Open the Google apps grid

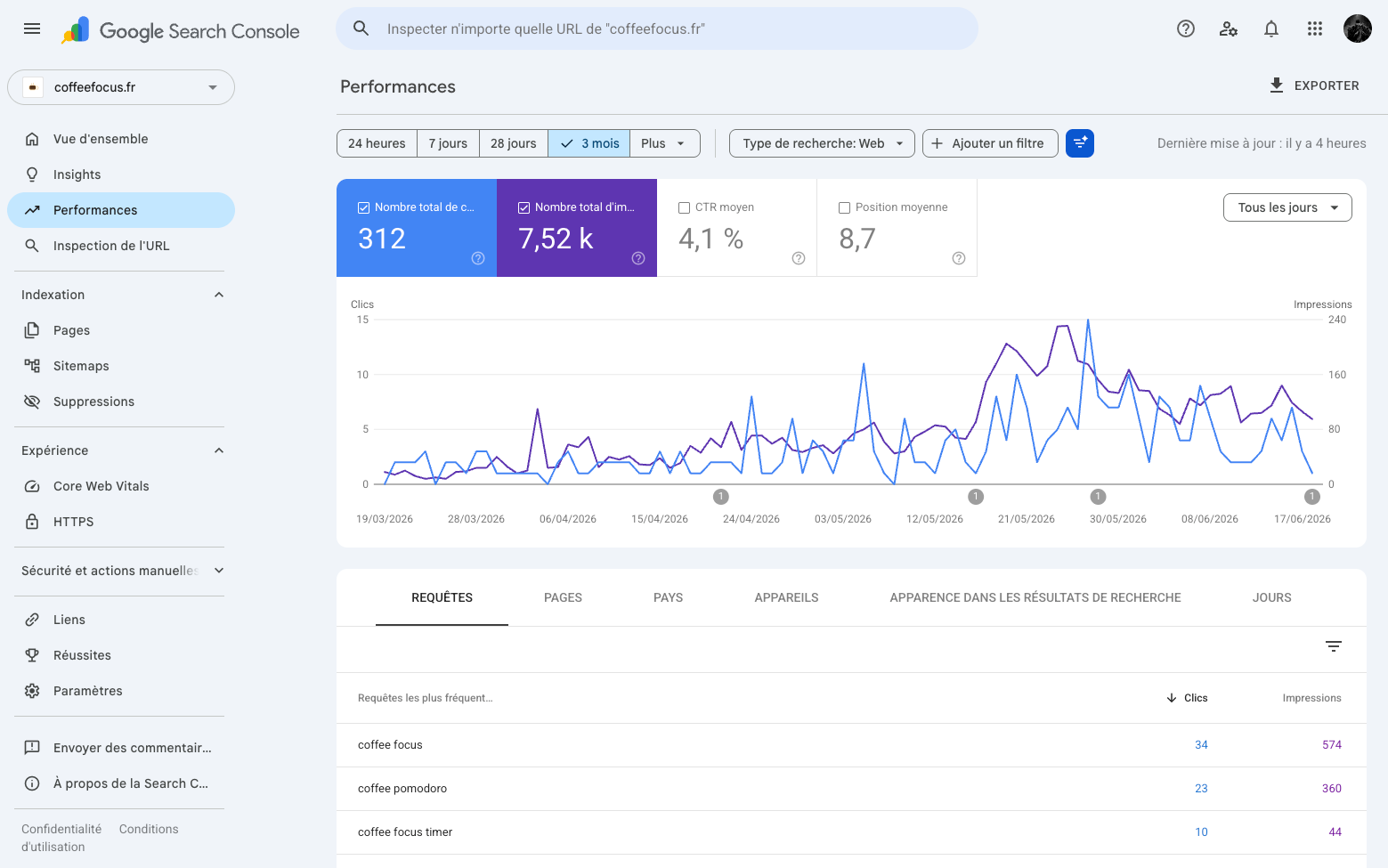point(1314,28)
